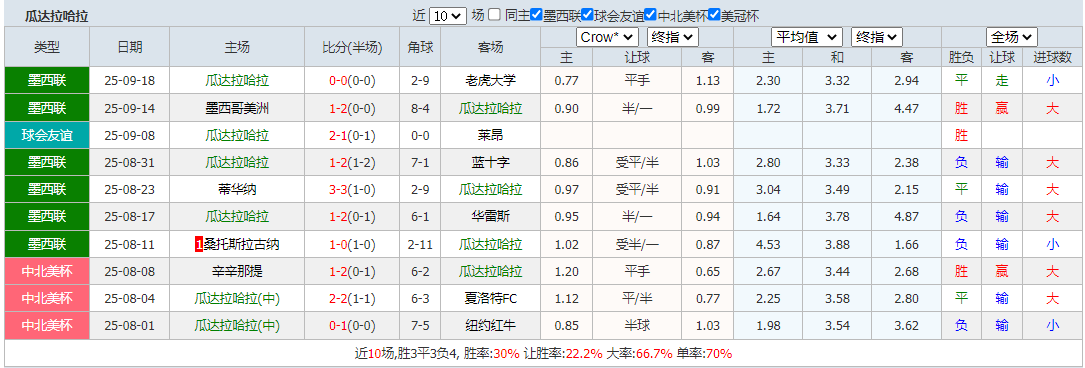Open the Crow* bookmaker dropdown
1085x368 pixels.
pos(607,37)
